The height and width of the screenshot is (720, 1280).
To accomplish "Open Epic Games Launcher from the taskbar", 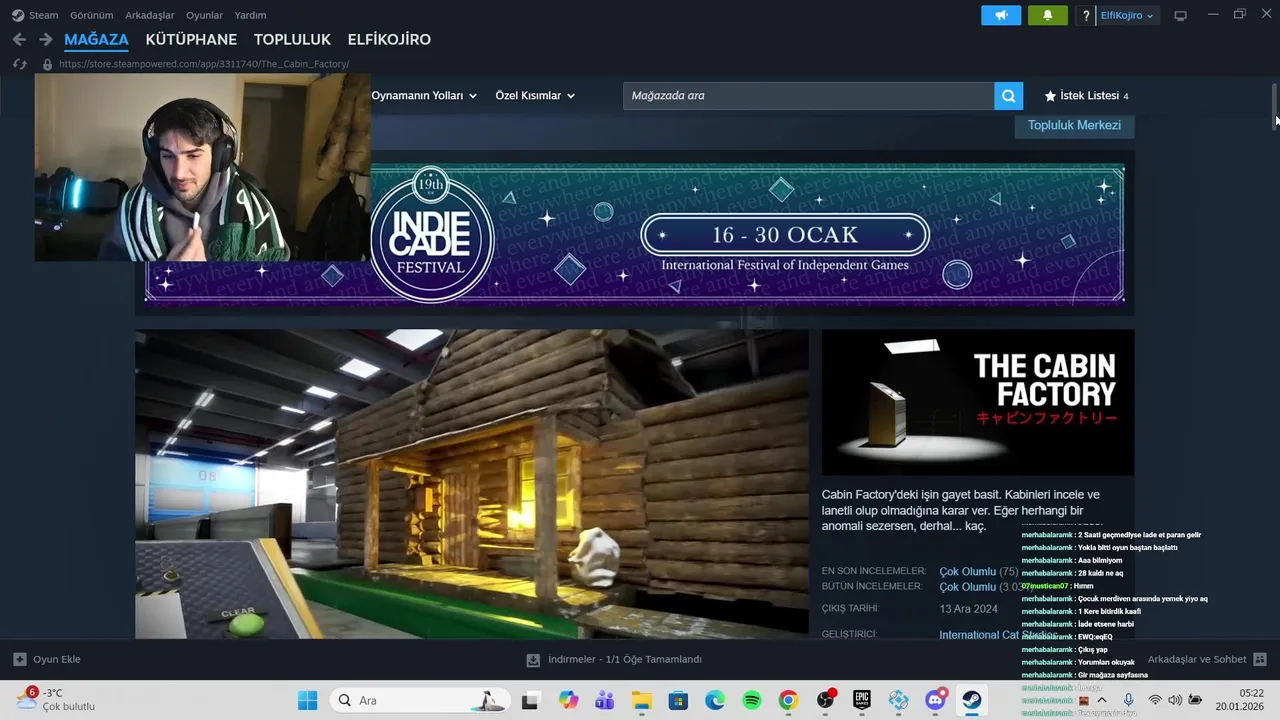I will pos(862,700).
